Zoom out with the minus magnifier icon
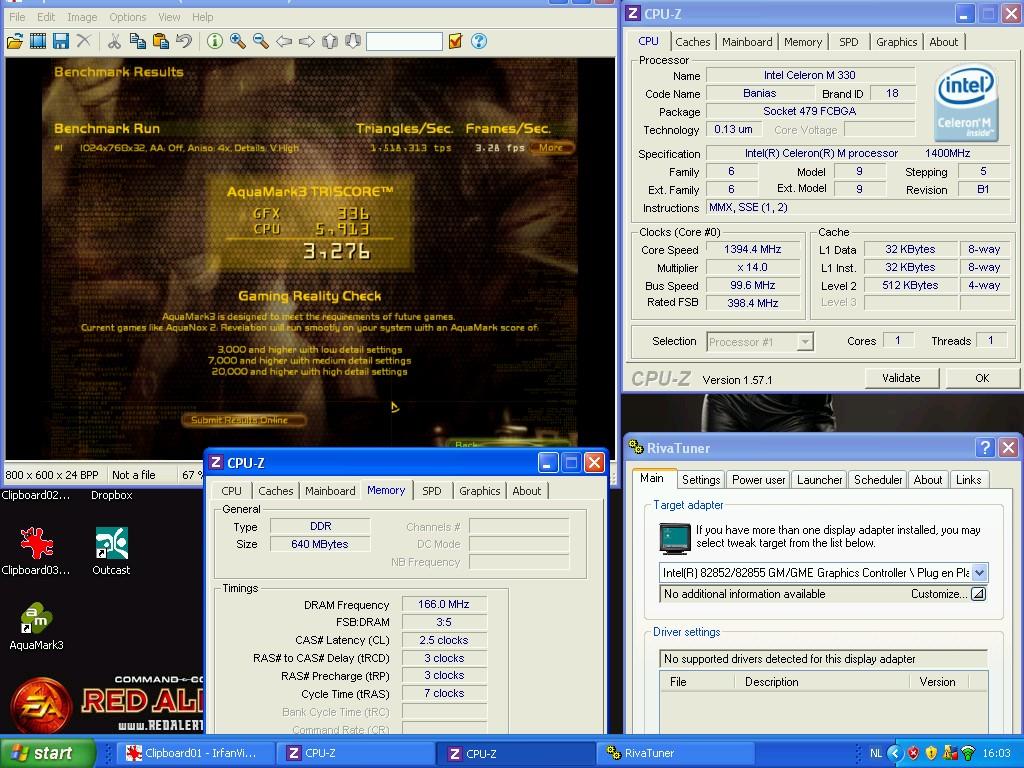Screen dimensions: 1024x768 261,42
